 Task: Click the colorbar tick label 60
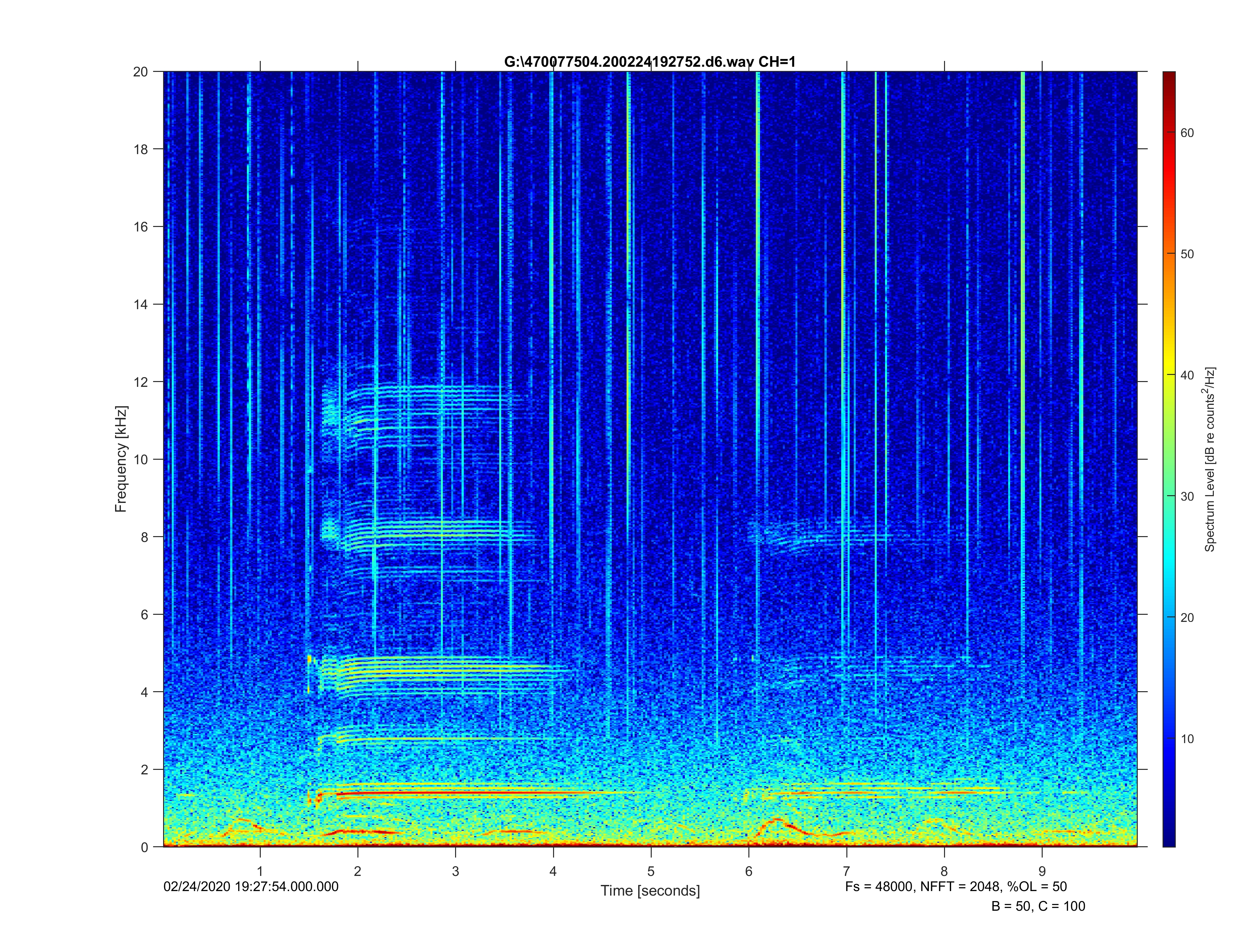click(x=1187, y=133)
